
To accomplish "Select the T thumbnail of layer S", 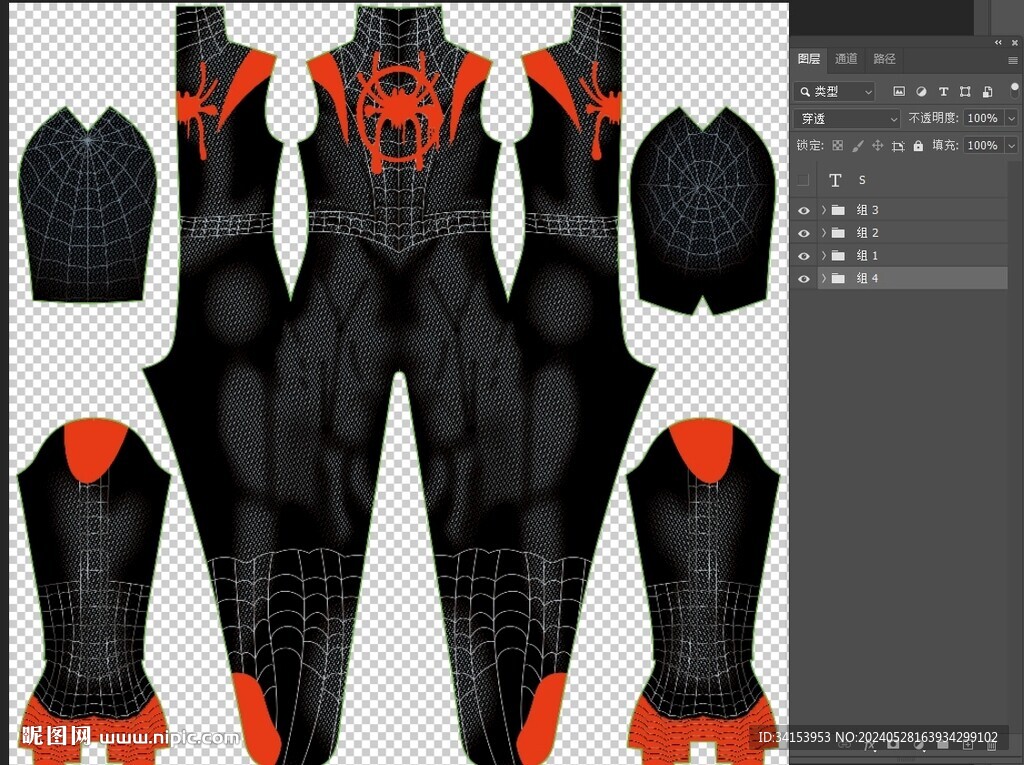I will click(x=835, y=180).
